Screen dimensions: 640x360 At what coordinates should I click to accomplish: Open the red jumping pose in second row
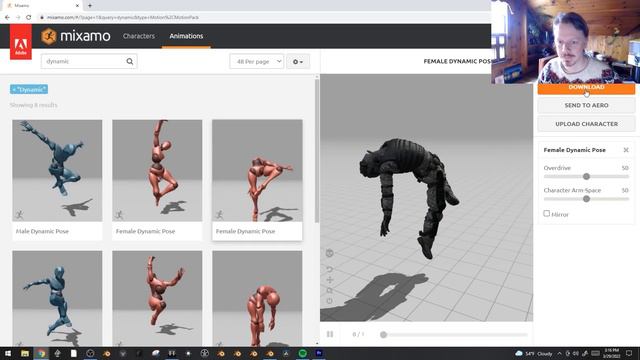[x=157, y=299]
